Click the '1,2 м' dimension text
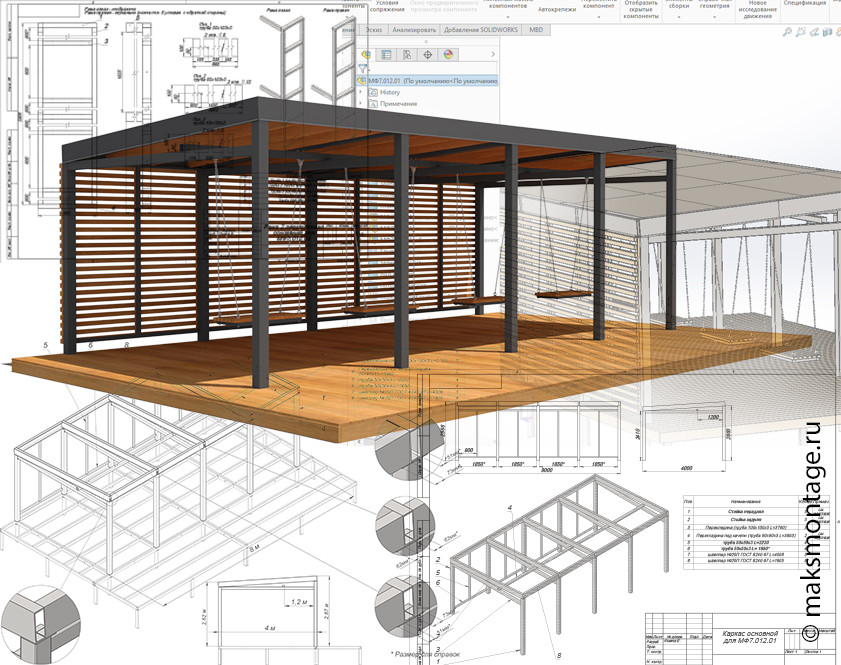 pos(298,602)
